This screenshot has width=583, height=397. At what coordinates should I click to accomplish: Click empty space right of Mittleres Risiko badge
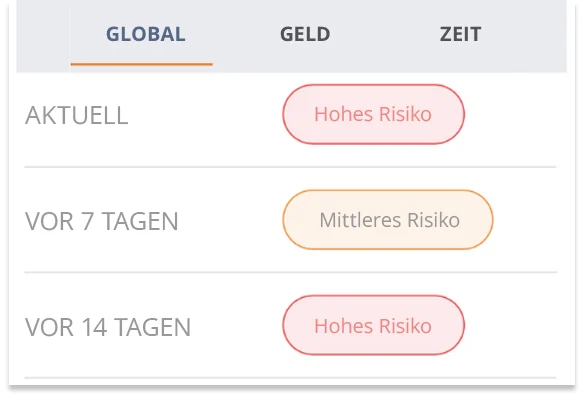tap(525, 220)
